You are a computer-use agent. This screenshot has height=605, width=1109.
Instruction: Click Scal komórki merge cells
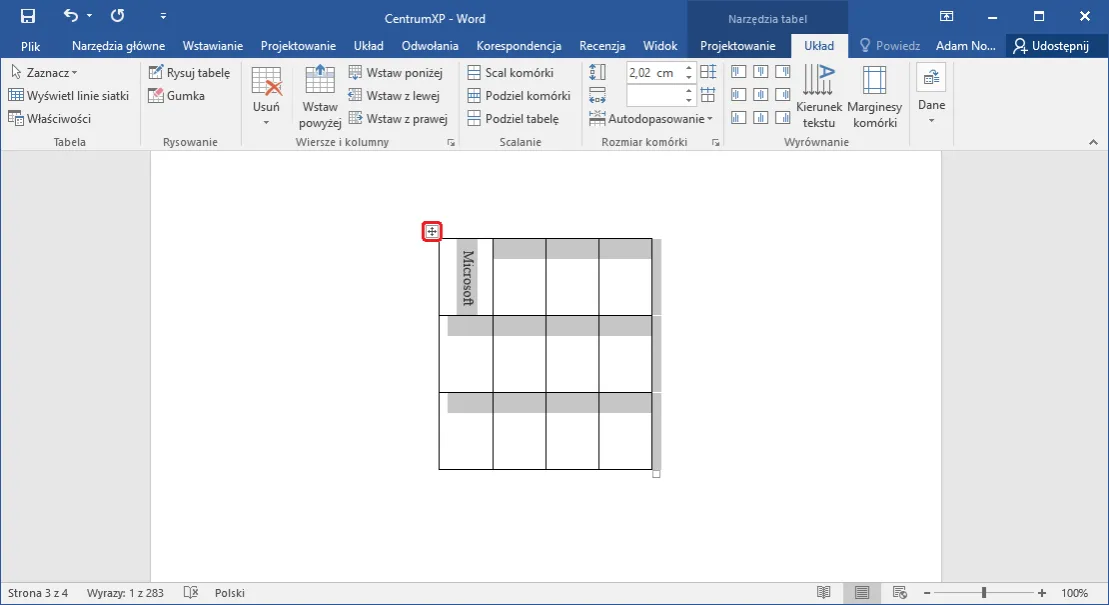click(x=510, y=72)
